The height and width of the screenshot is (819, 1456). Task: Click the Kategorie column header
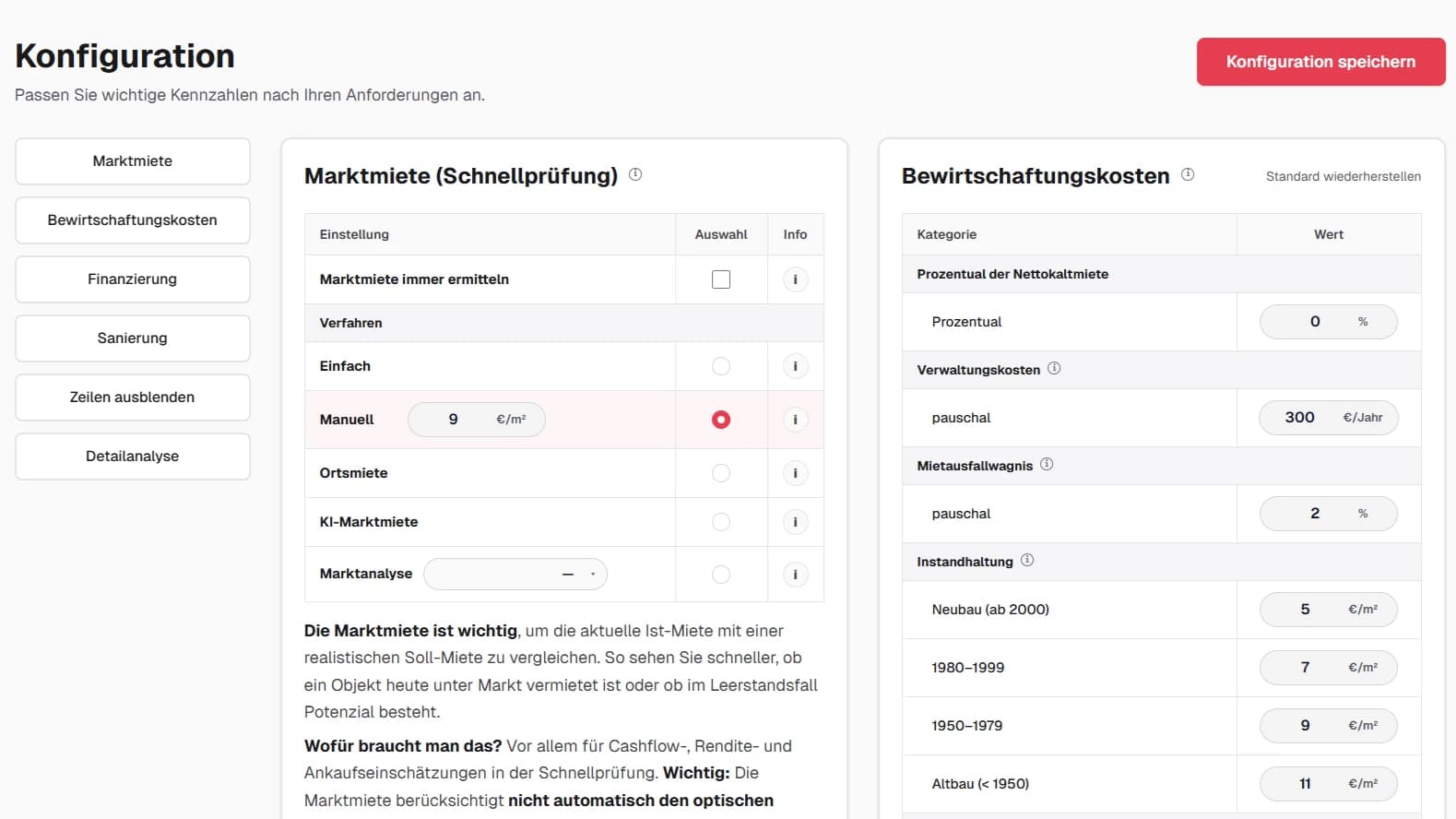click(x=946, y=234)
